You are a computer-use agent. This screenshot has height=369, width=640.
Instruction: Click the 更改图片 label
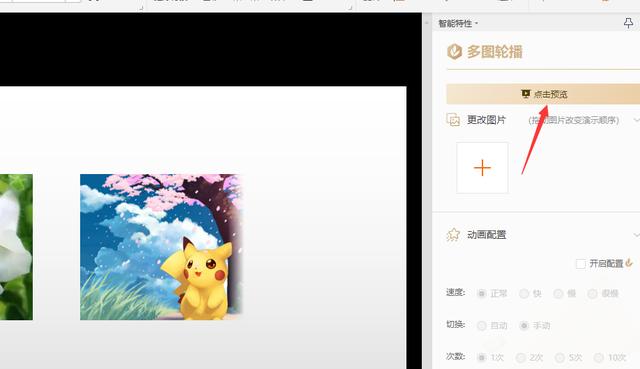486,120
